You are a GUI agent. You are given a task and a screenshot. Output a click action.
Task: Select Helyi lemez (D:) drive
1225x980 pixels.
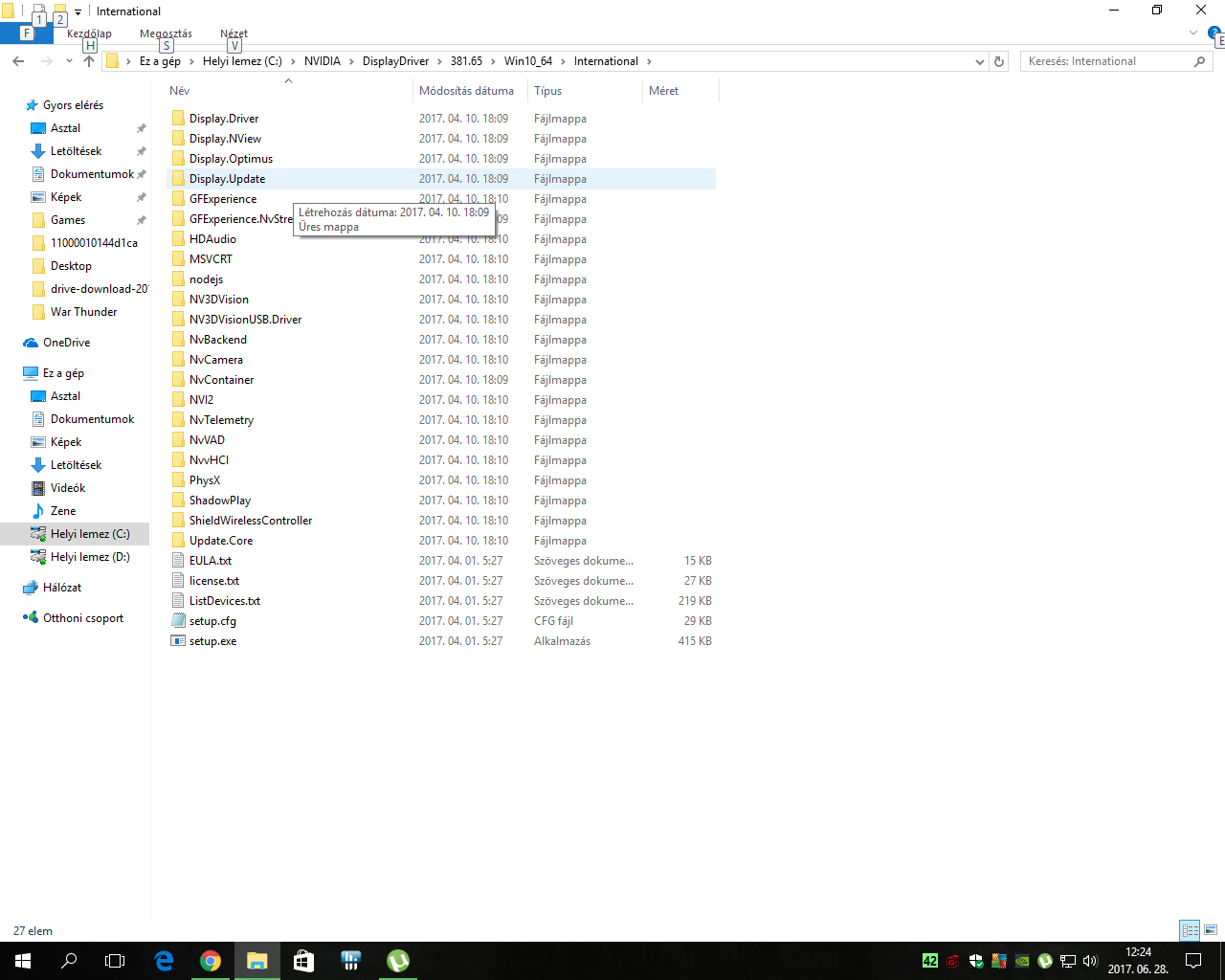pos(90,557)
